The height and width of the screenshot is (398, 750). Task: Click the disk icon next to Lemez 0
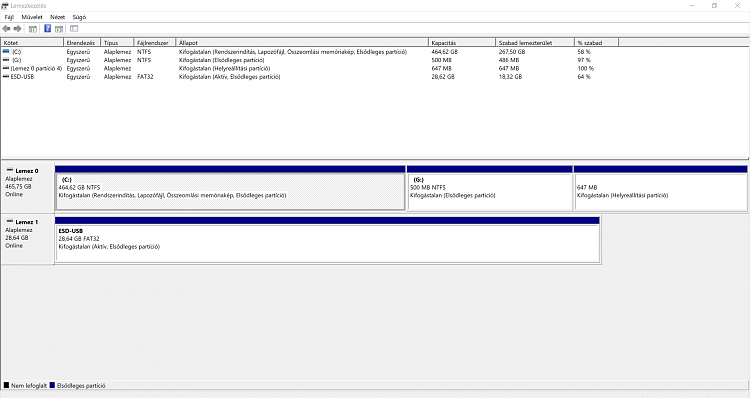tap(10, 170)
